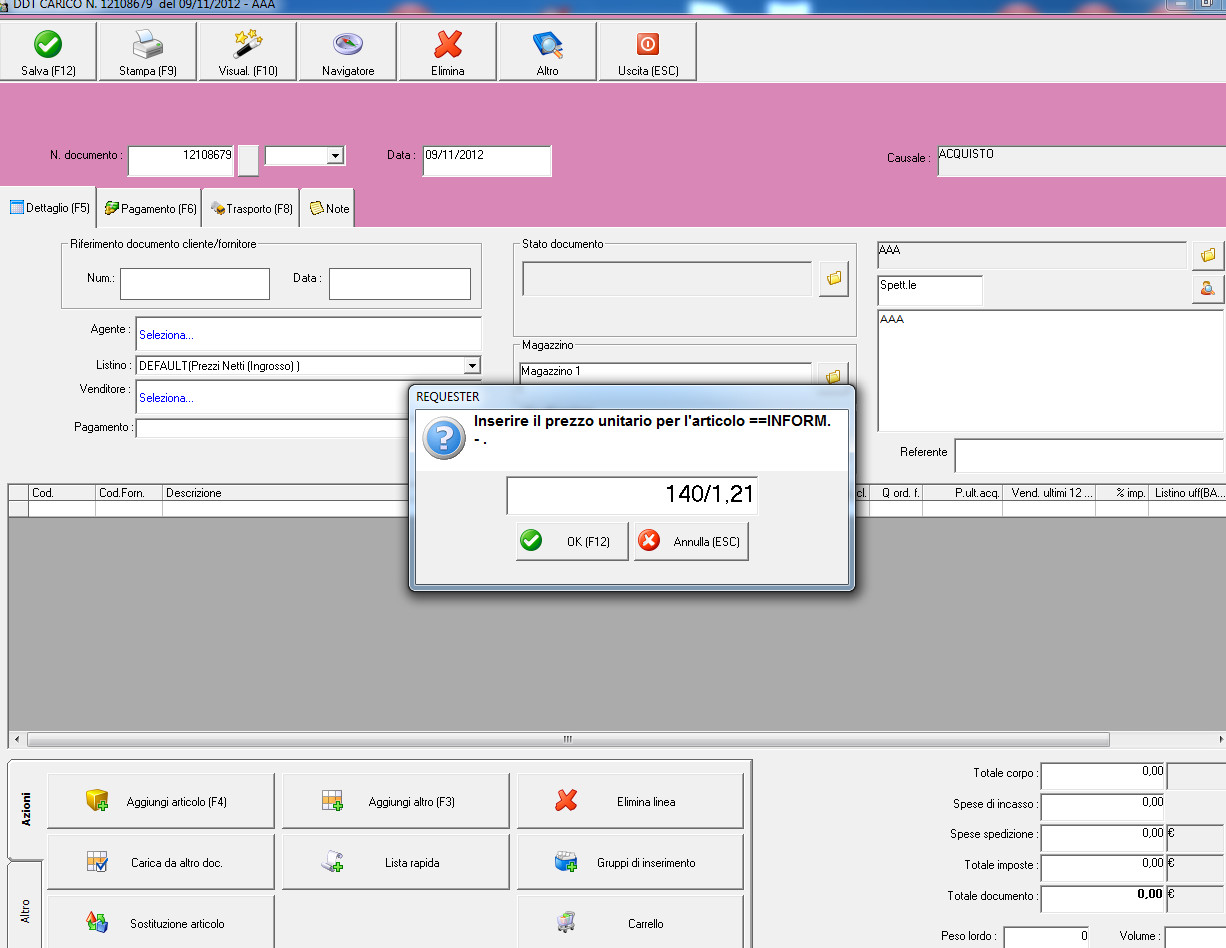Expand the Listino DEFAULT dropdown
The width and height of the screenshot is (1226, 948).
tap(472, 366)
